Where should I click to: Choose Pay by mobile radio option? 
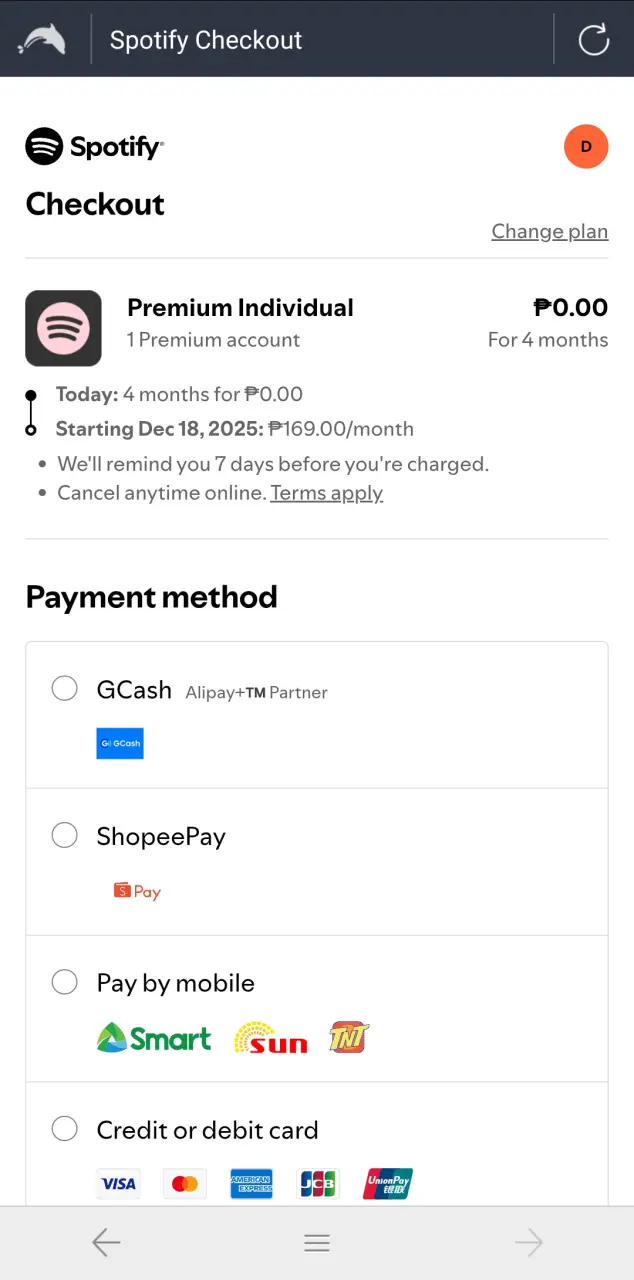(x=65, y=982)
